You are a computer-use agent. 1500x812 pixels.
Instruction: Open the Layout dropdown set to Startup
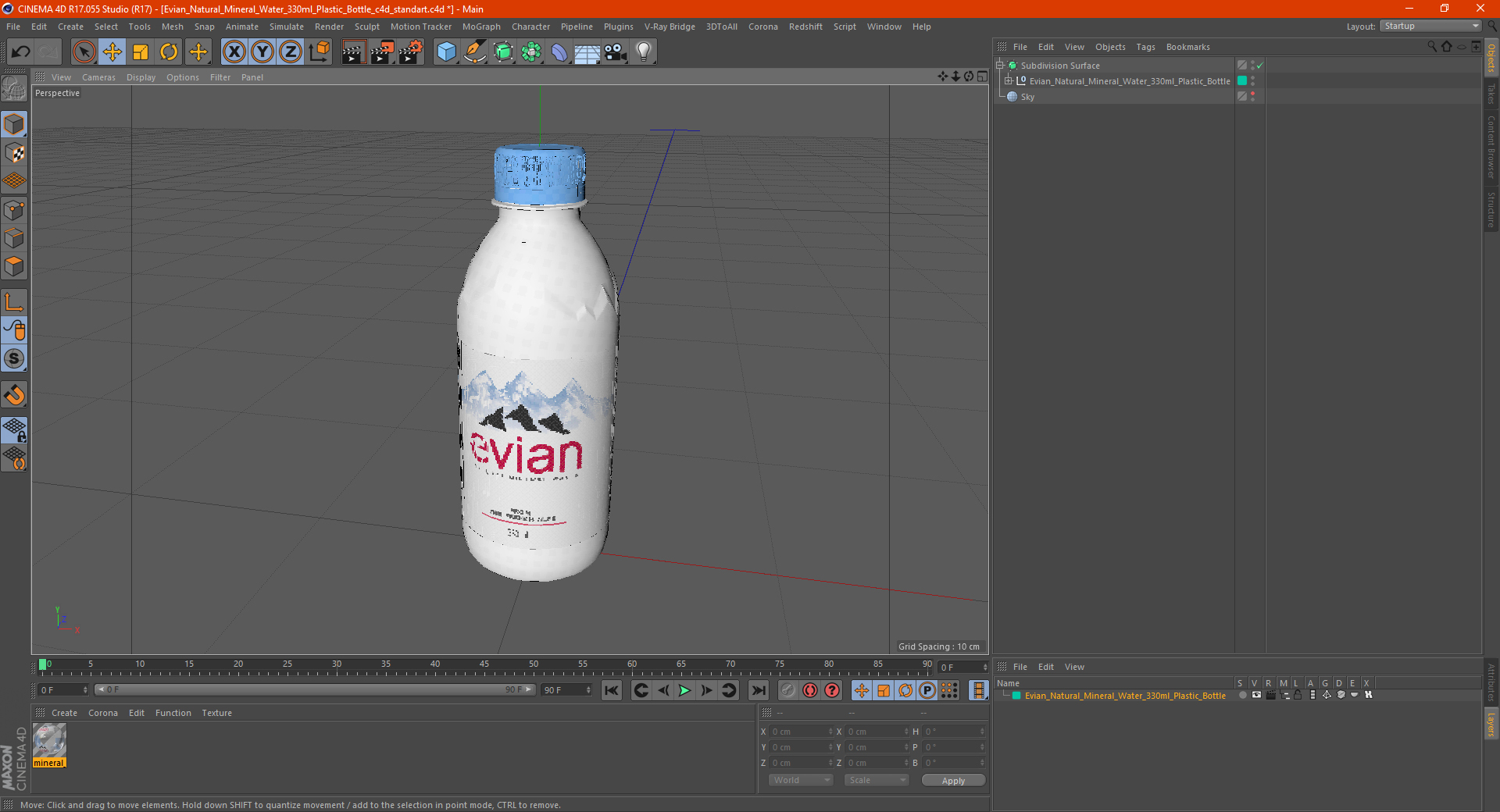[x=1430, y=26]
